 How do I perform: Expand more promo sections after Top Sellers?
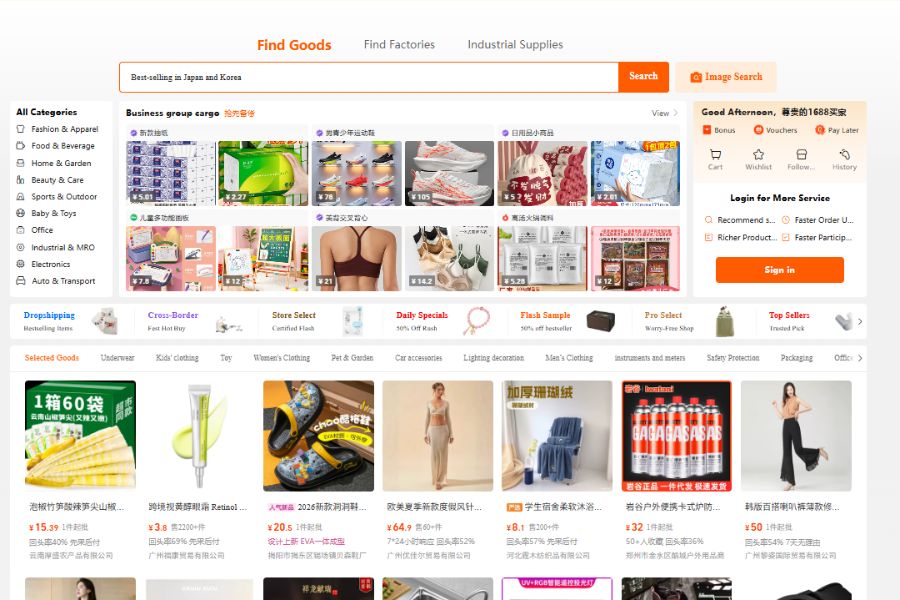[860, 322]
